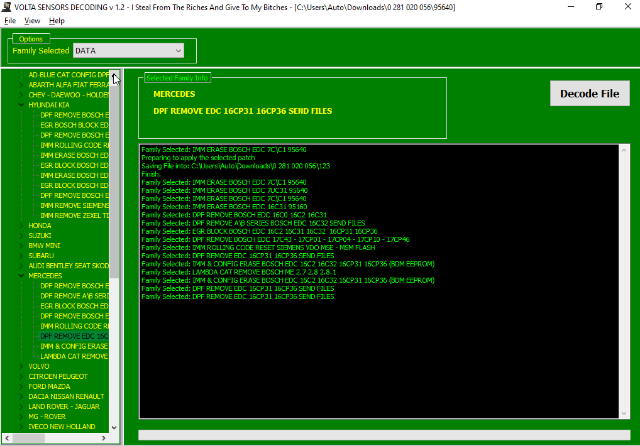Click the Volta app icon in title bar
This screenshot has width=640, height=446.
pos(6,7)
